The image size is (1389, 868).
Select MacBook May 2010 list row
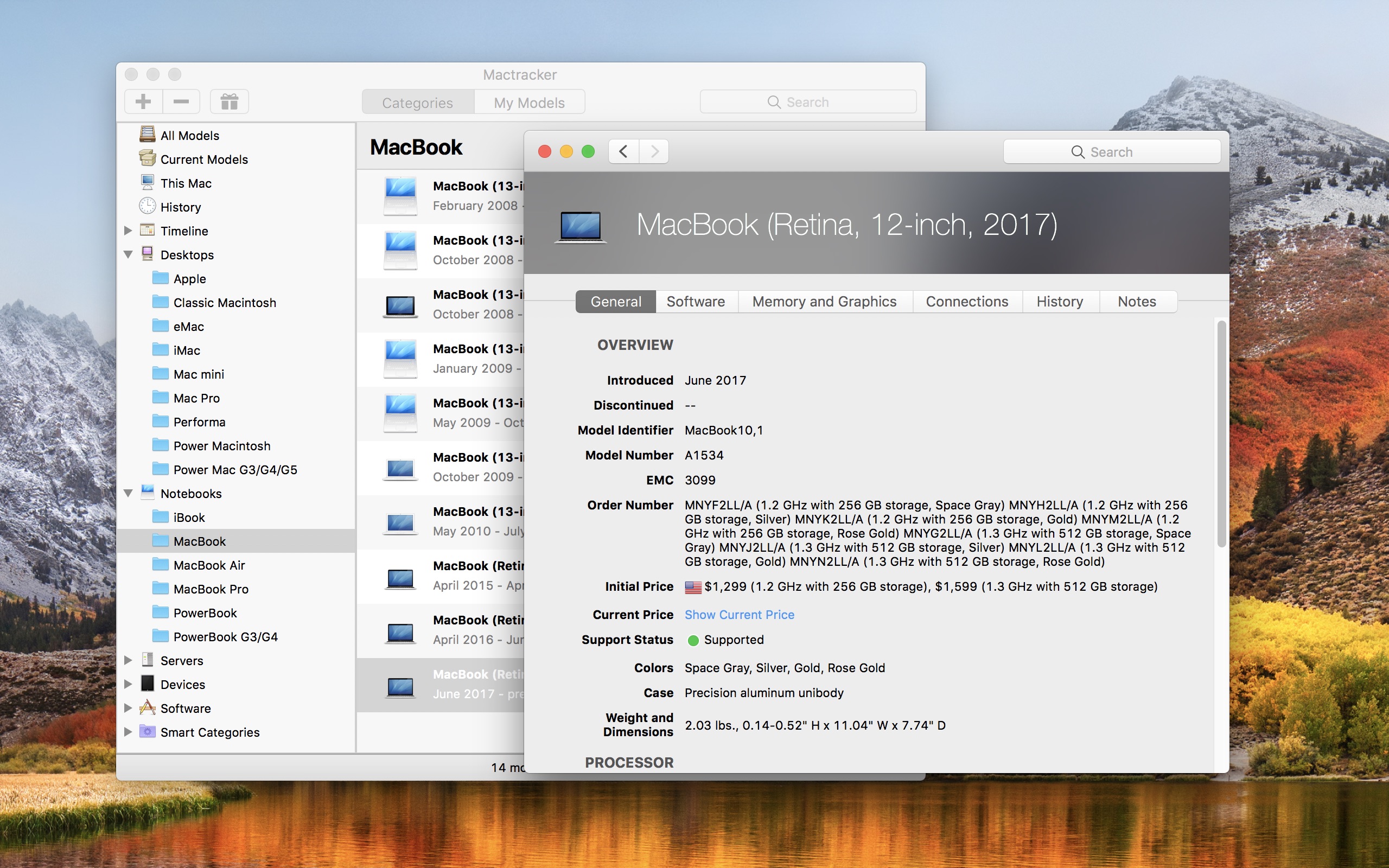point(441,521)
